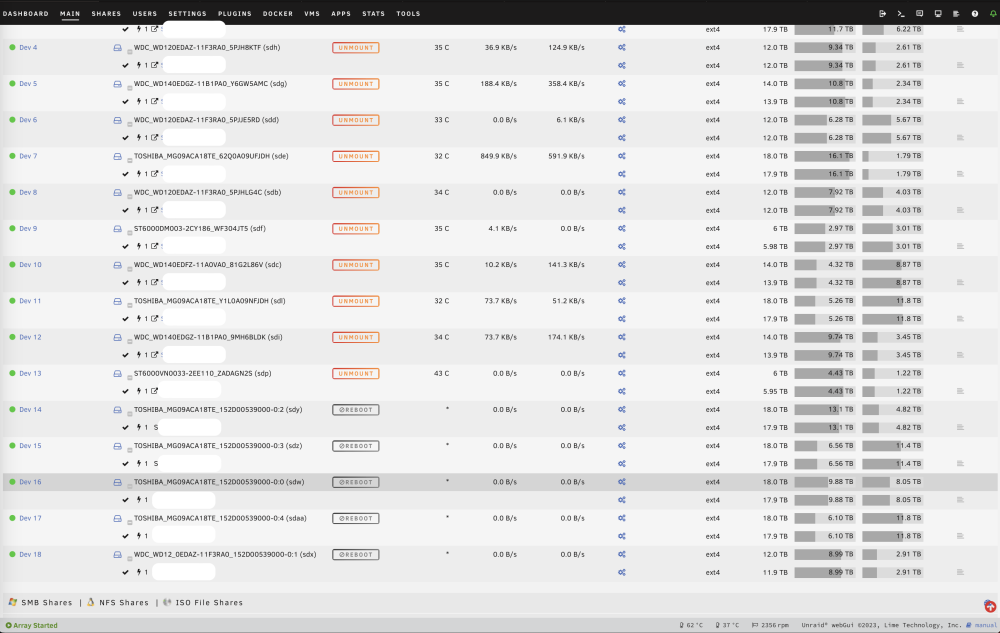Viewport: 1000px width, 633px height.
Task: Click used-space bar 4.43 TB on Dev 13 row
Action: tap(824, 374)
